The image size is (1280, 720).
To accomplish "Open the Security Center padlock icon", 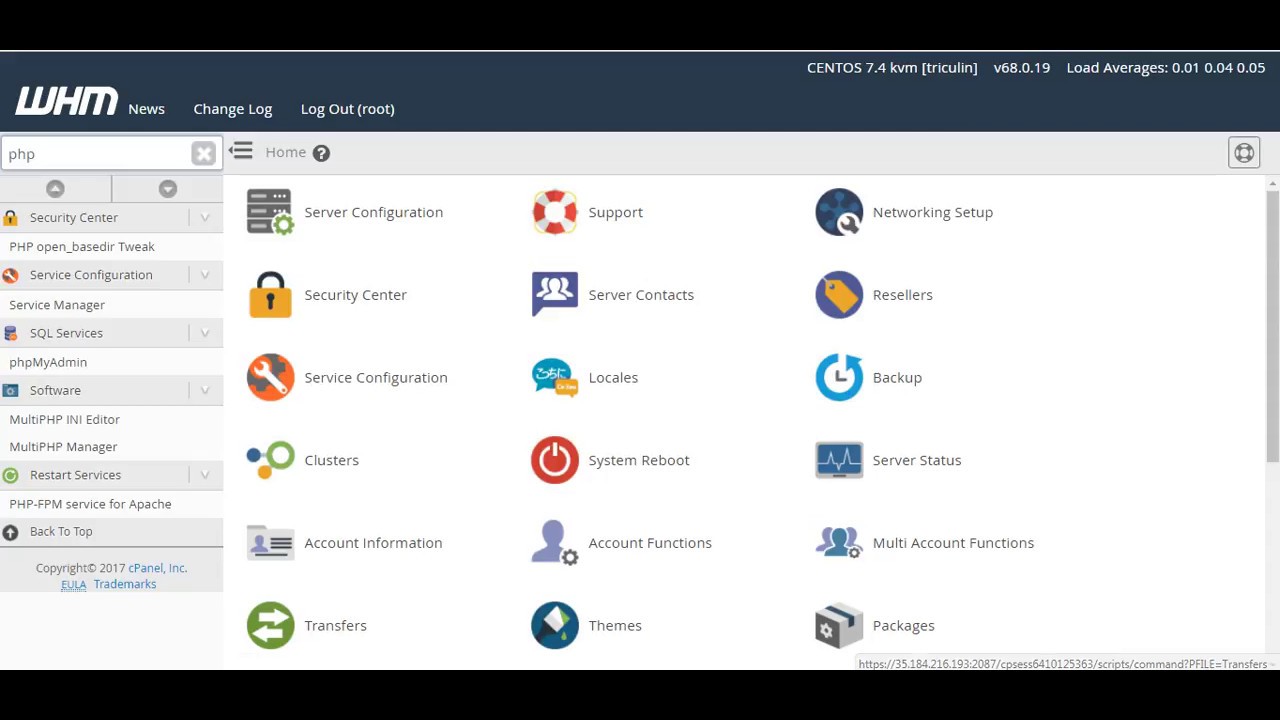I will point(270,295).
